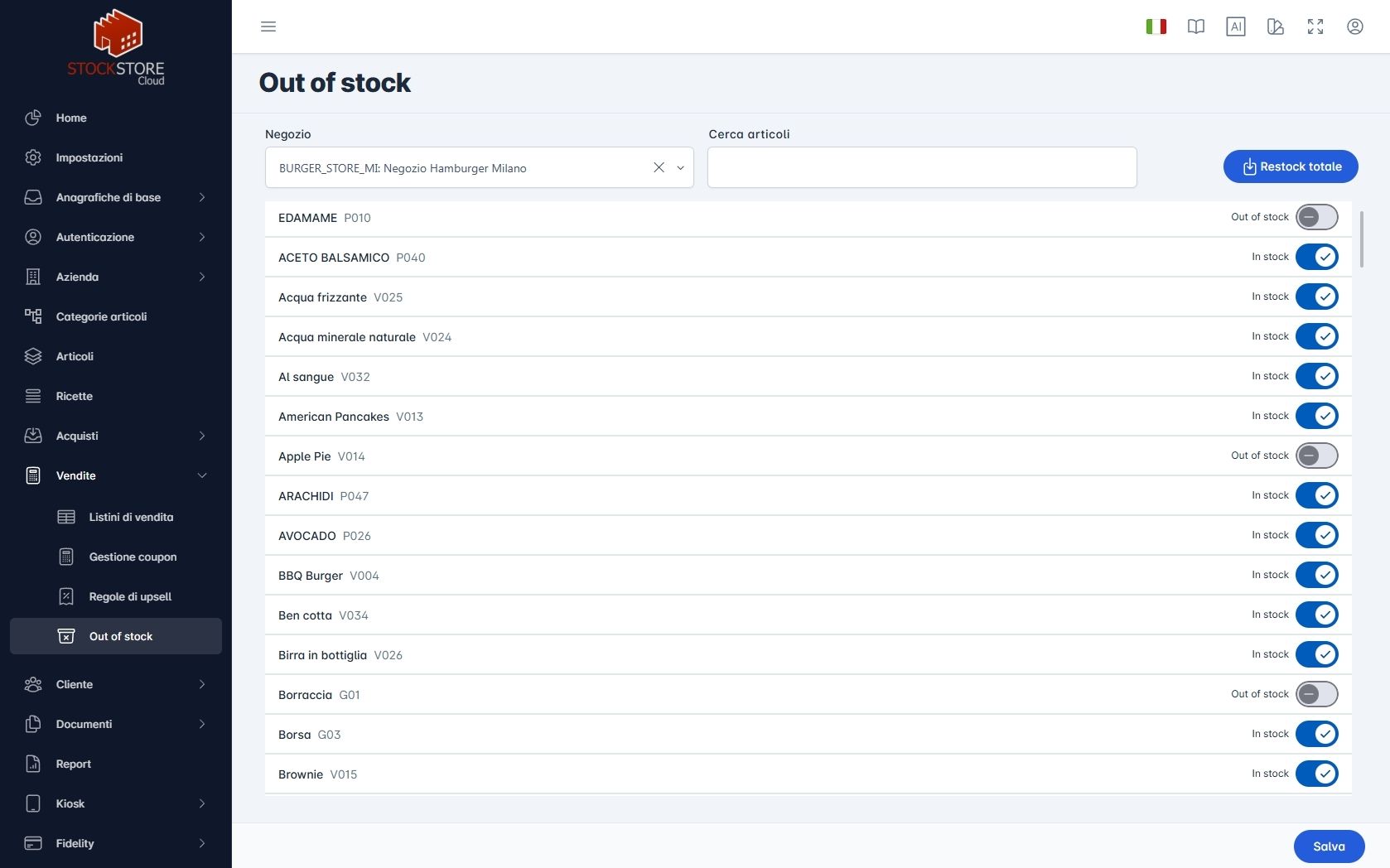Focus the Cerca articoli search field
1390x868 pixels.
(x=922, y=167)
